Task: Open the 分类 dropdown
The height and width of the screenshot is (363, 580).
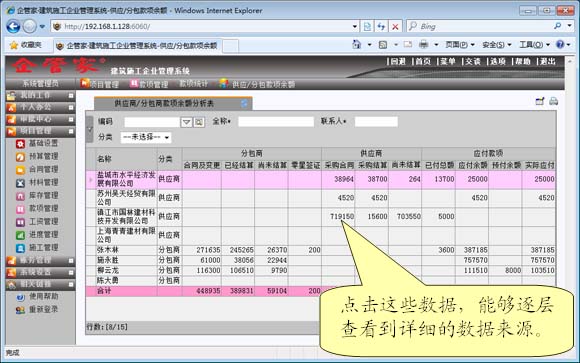Action: (146, 137)
